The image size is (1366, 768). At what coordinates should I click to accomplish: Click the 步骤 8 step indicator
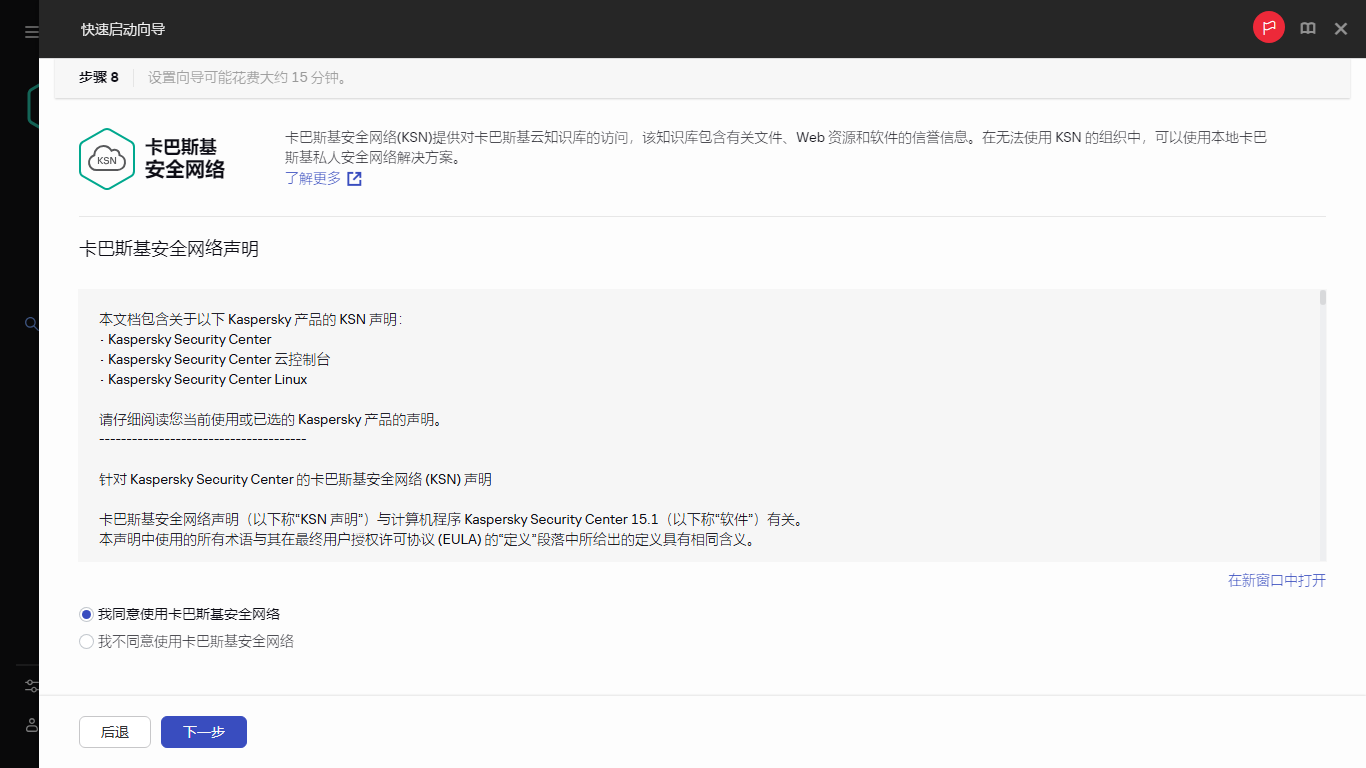coord(99,75)
